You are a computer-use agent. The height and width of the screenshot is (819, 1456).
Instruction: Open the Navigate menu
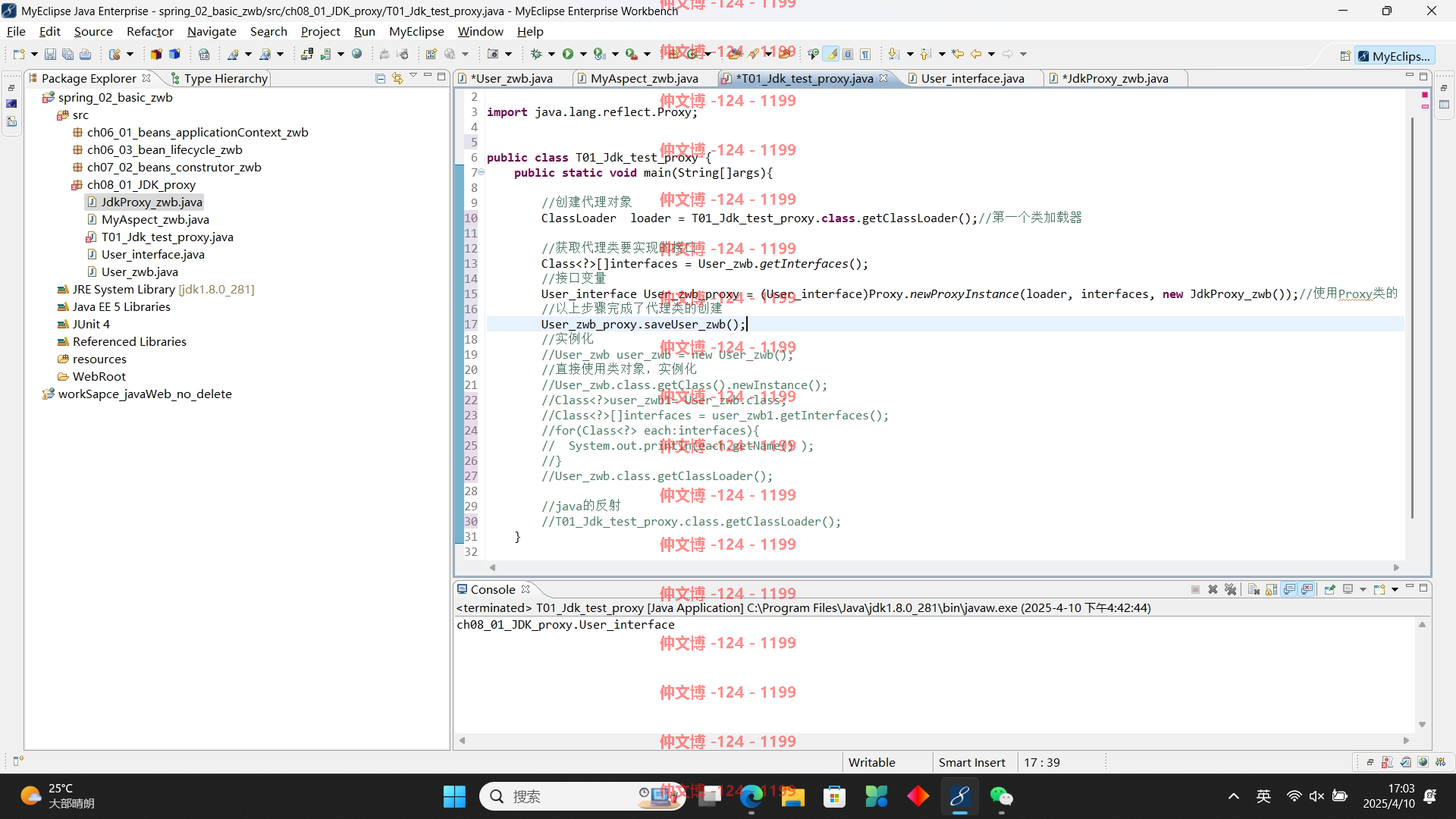tap(212, 31)
